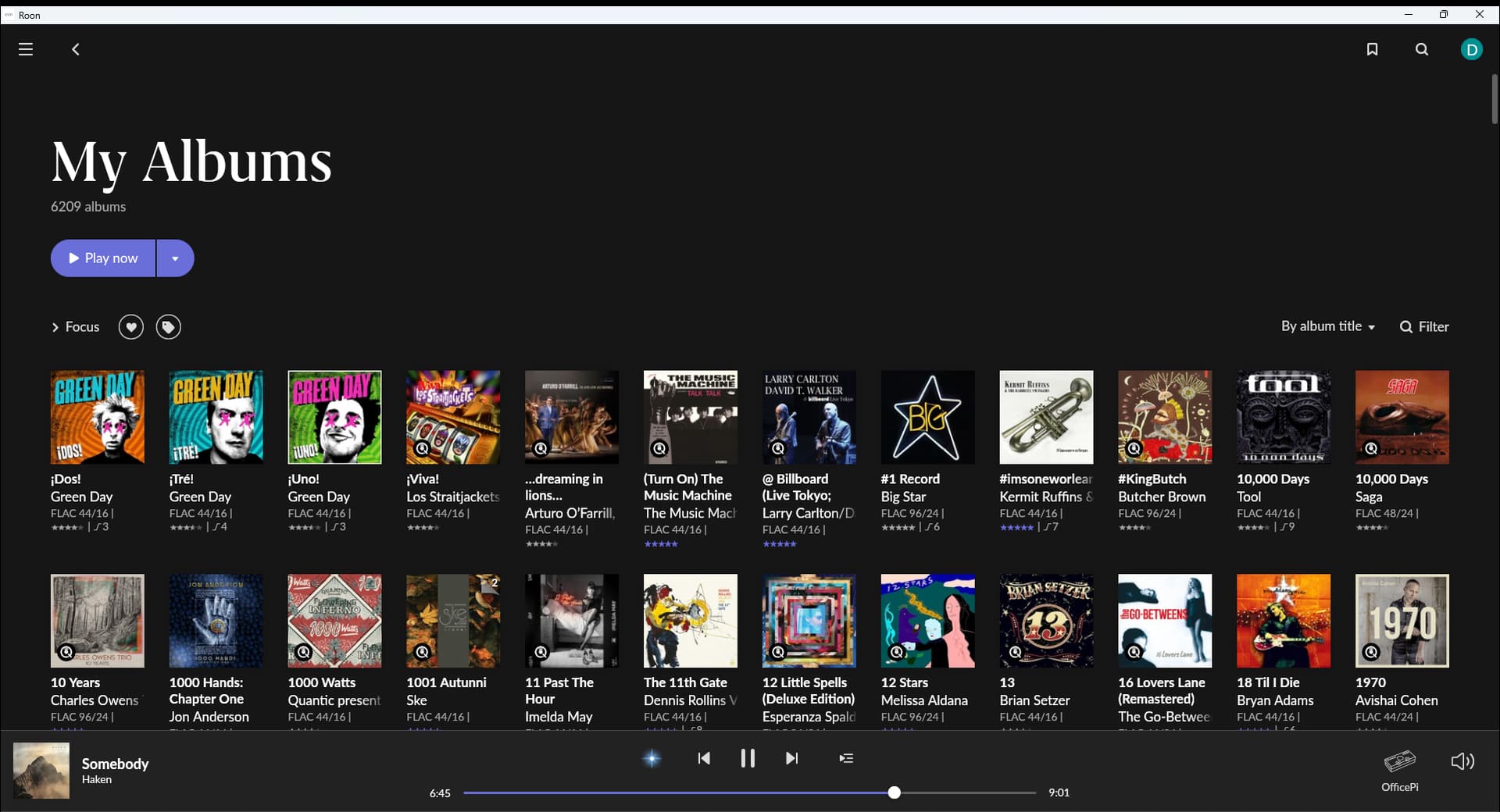The image size is (1500, 812).
Task: Open the bookmarks icon
Action: [1372, 49]
